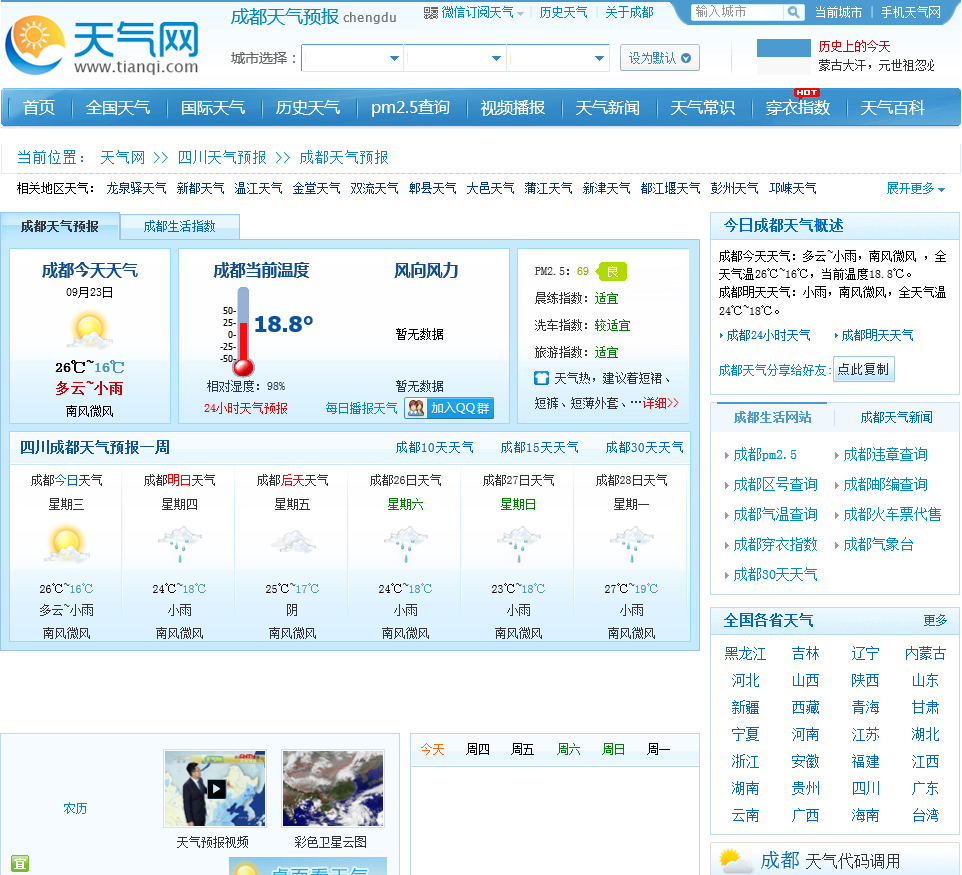Viewport: 962px width, 875px height.
Task: Select 周四 tab in the lower panel
Action: pos(478,749)
